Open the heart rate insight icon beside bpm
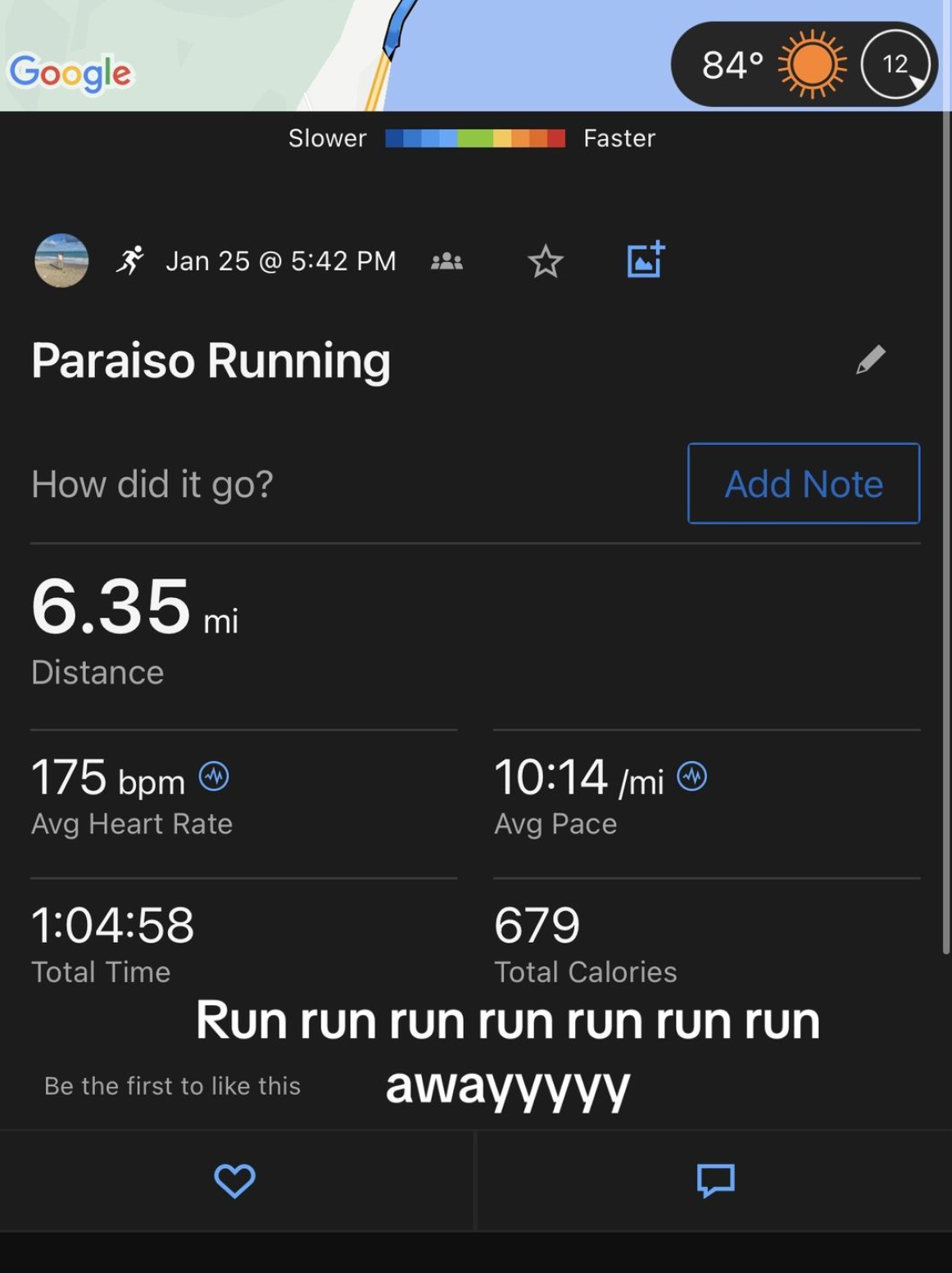This screenshot has height=1273, width=952. 215,776
